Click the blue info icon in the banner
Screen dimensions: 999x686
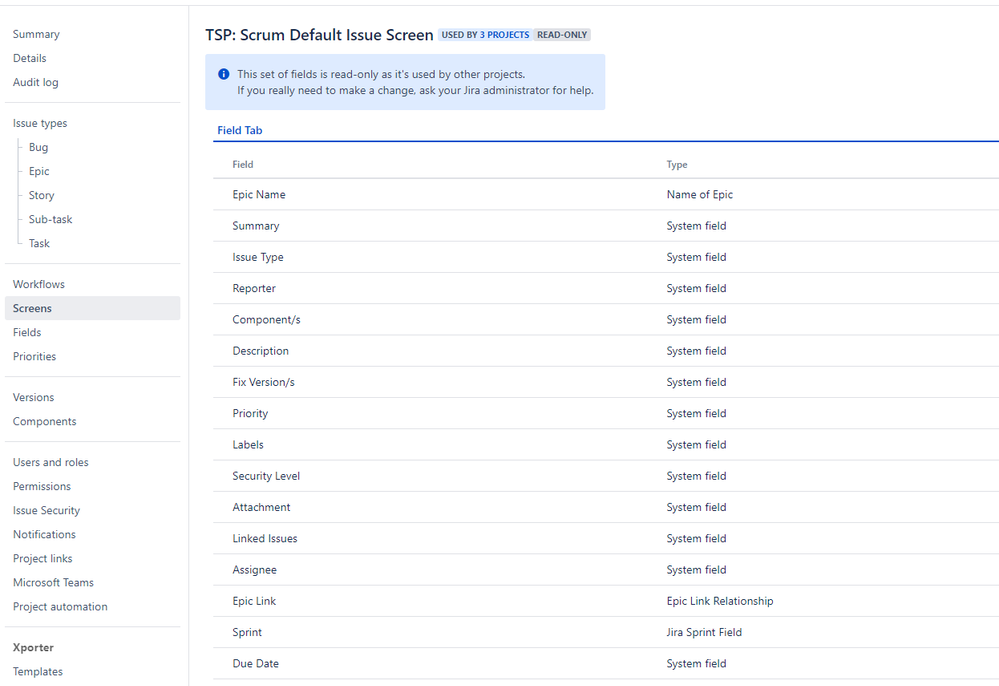pos(224,74)
